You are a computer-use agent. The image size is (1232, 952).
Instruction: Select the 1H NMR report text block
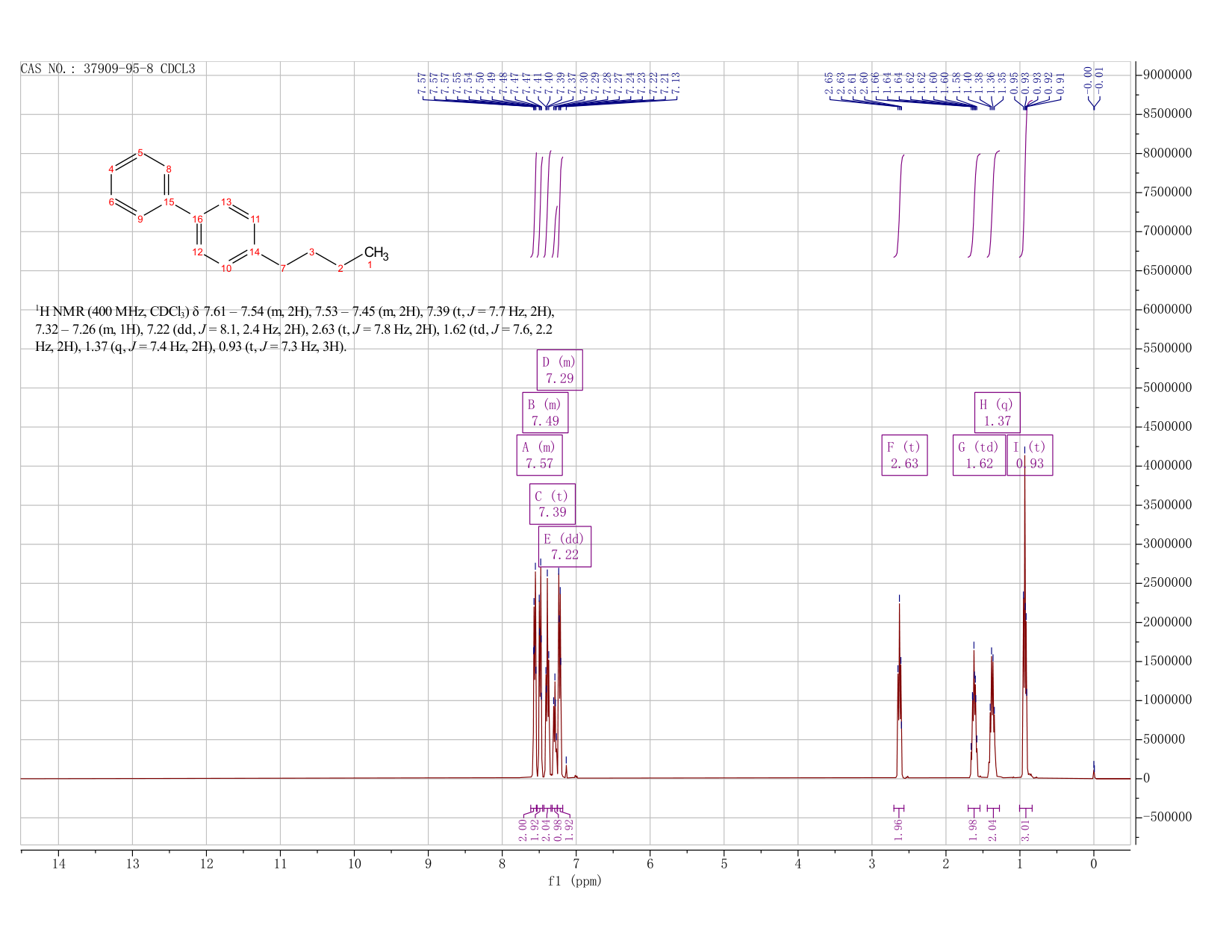[x=295, y=329]
